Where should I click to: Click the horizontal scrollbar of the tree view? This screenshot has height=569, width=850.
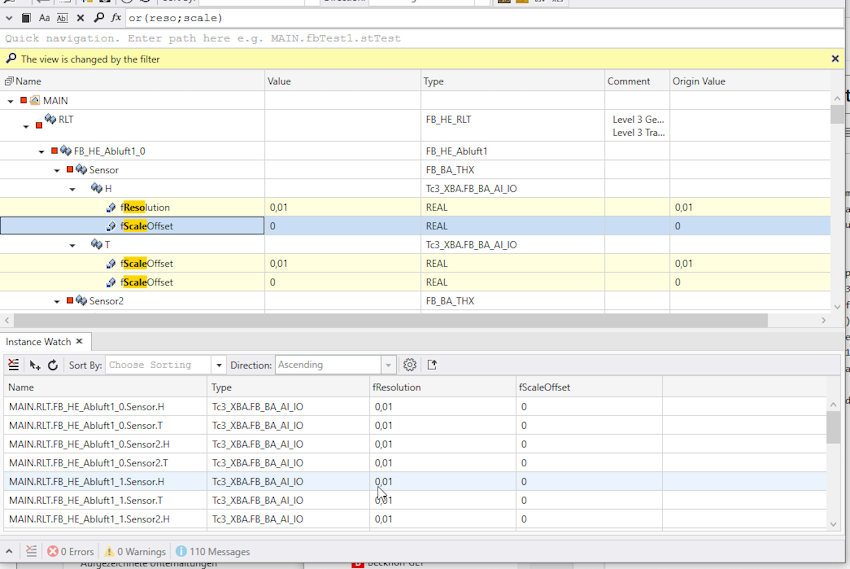(390, 320)
